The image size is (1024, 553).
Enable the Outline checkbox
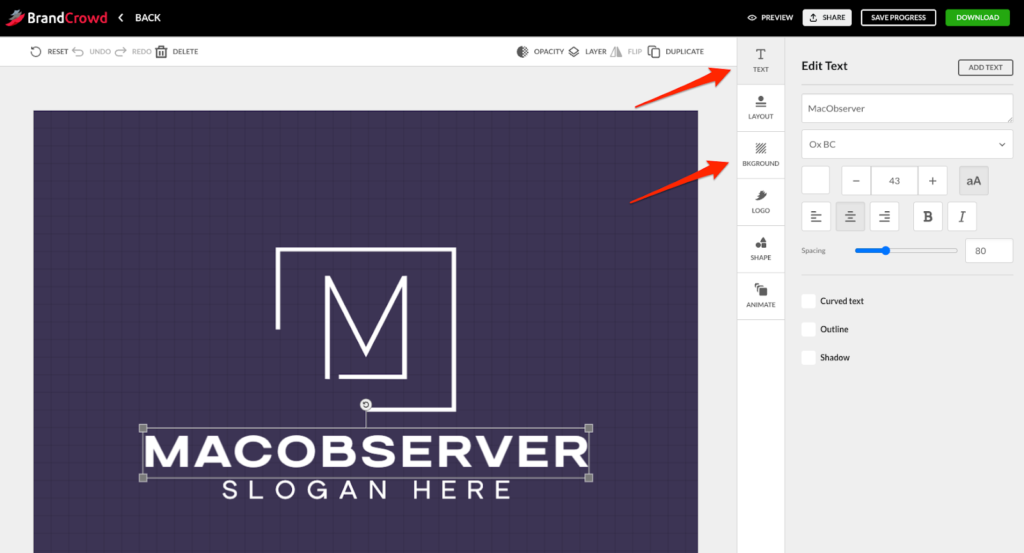[x=808, y=329]
